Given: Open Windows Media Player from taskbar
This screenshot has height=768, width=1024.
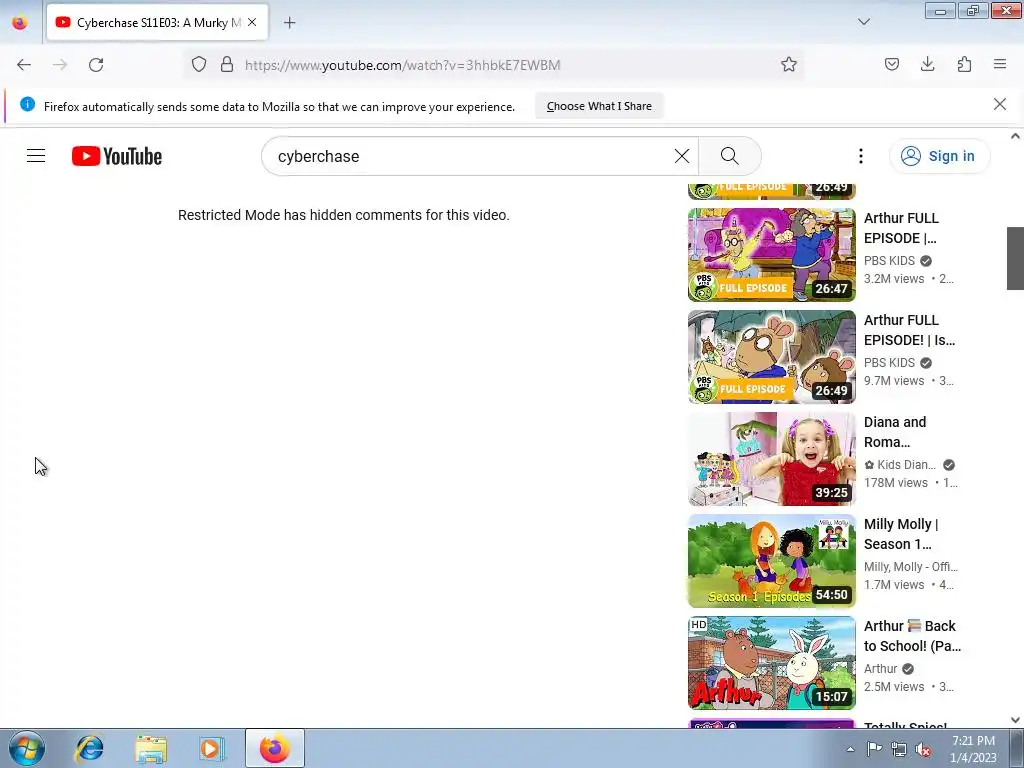Looking at the screenshot, I should [212, 748].
